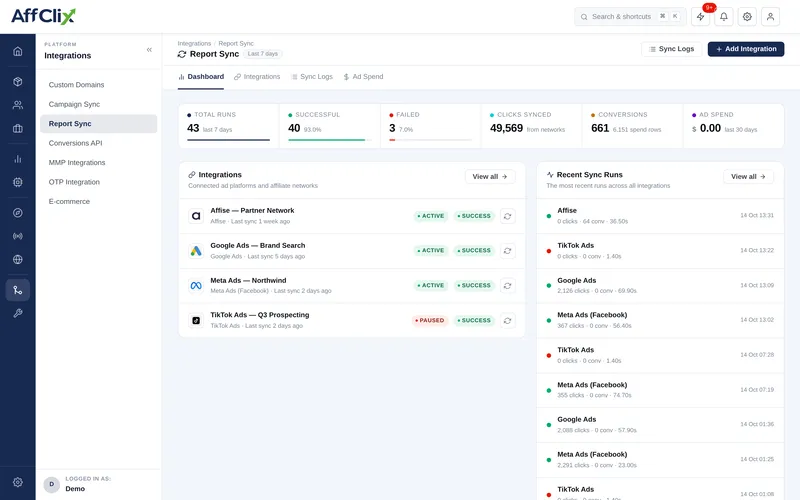Click the Last 7 days badge
This screenshot has width=800, height=500.
[263, 54]
